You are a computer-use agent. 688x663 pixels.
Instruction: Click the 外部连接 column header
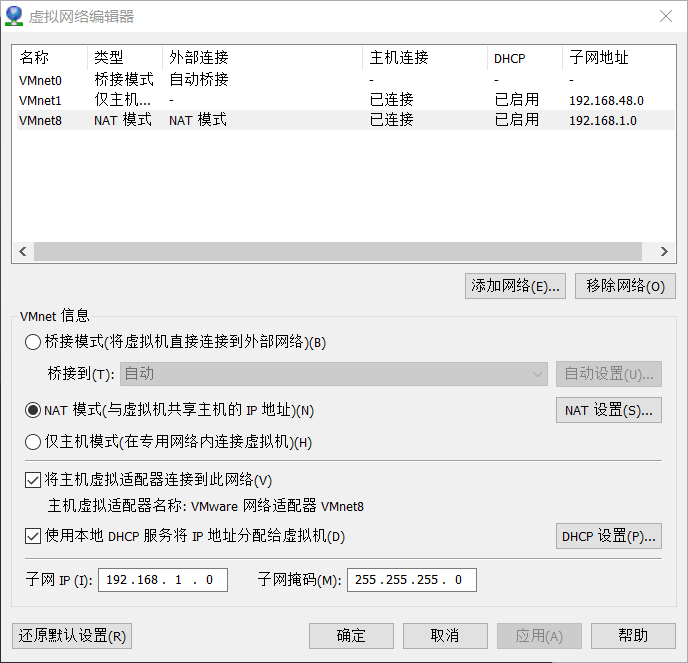(262, 57)
